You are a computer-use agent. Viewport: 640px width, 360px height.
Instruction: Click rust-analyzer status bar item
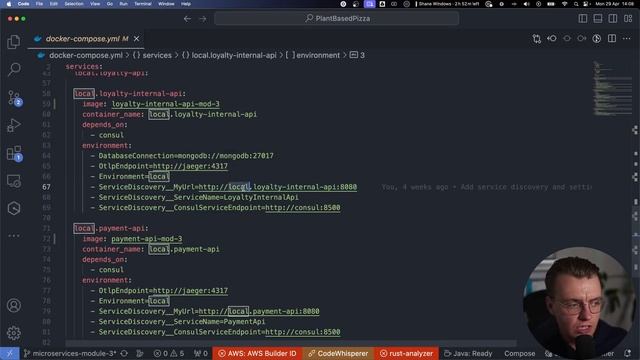point(407,353)
